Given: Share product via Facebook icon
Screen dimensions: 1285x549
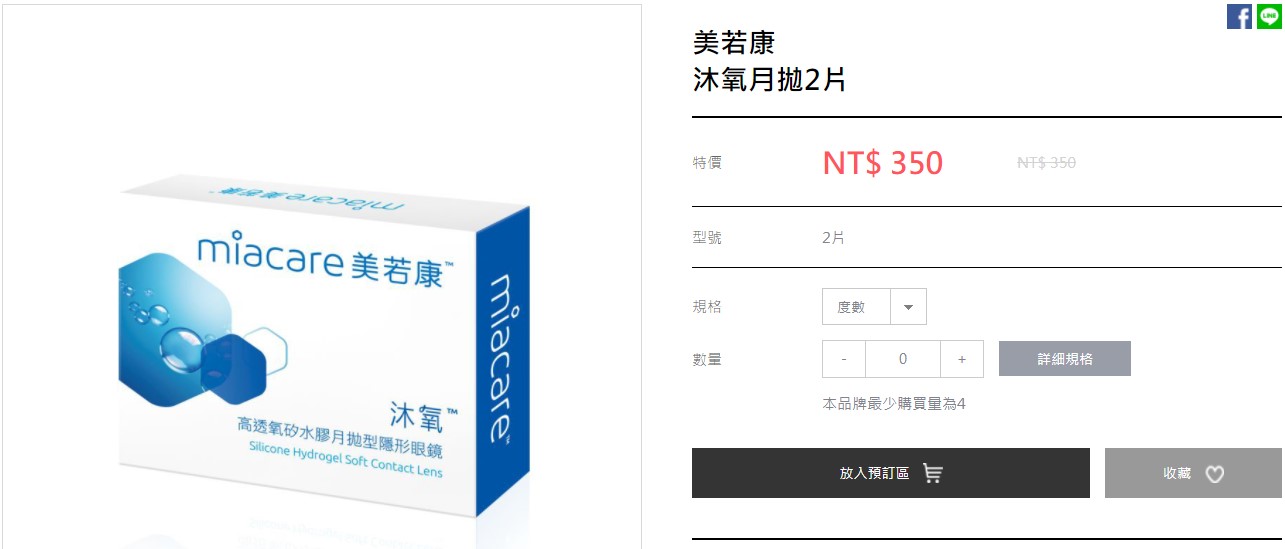Looking at the screenshot, I should 1239,17.
